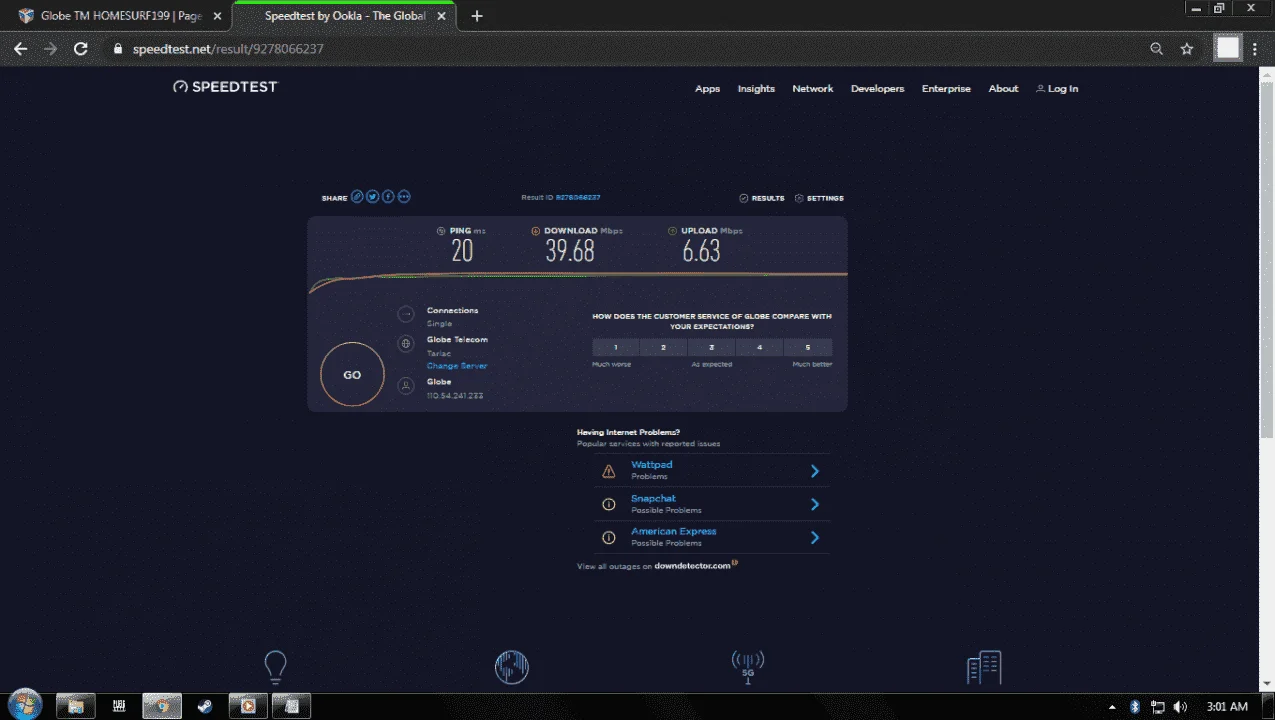Open Steam from the taskbar

coord(204,706)
